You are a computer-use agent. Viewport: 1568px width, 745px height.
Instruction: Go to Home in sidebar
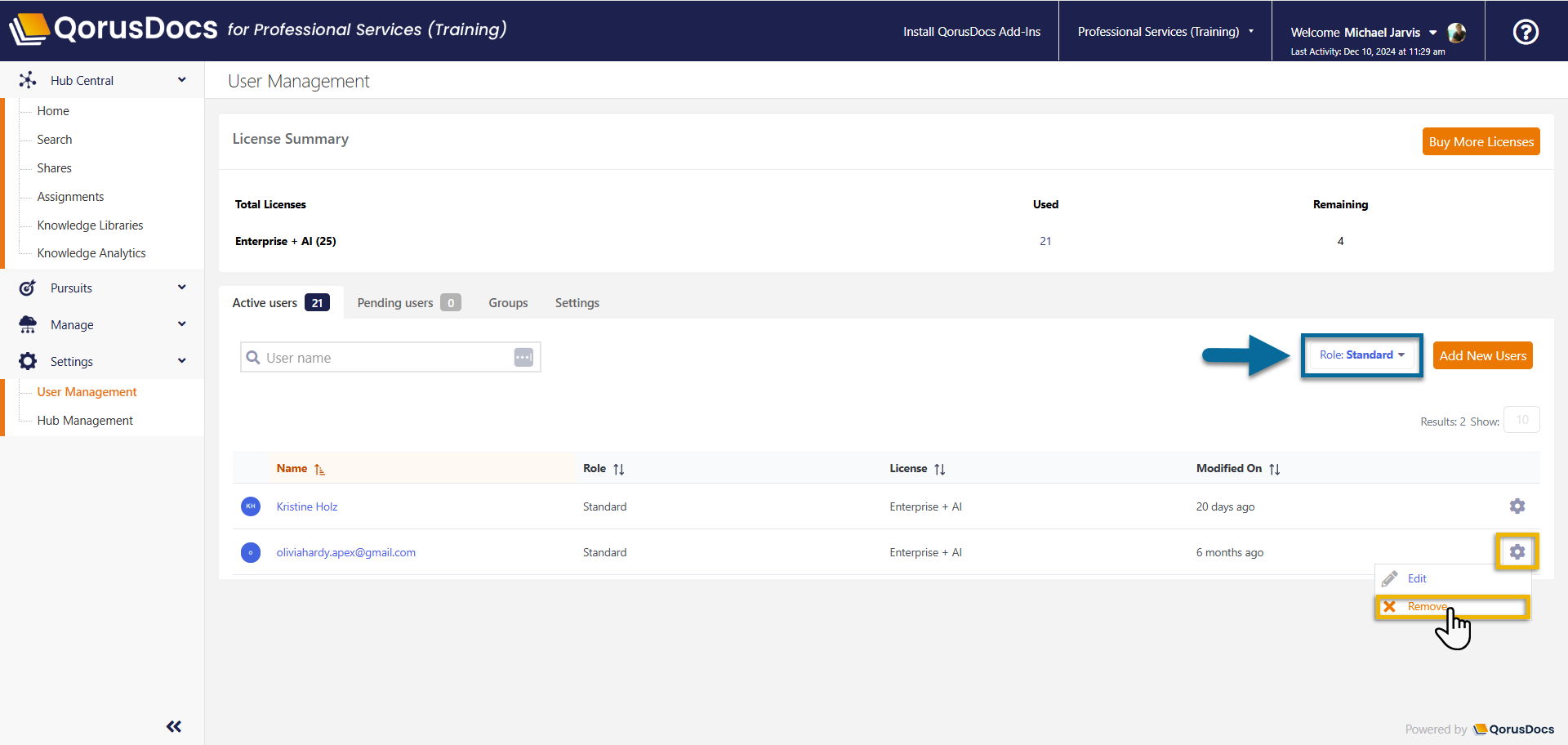tap(53, 111)
